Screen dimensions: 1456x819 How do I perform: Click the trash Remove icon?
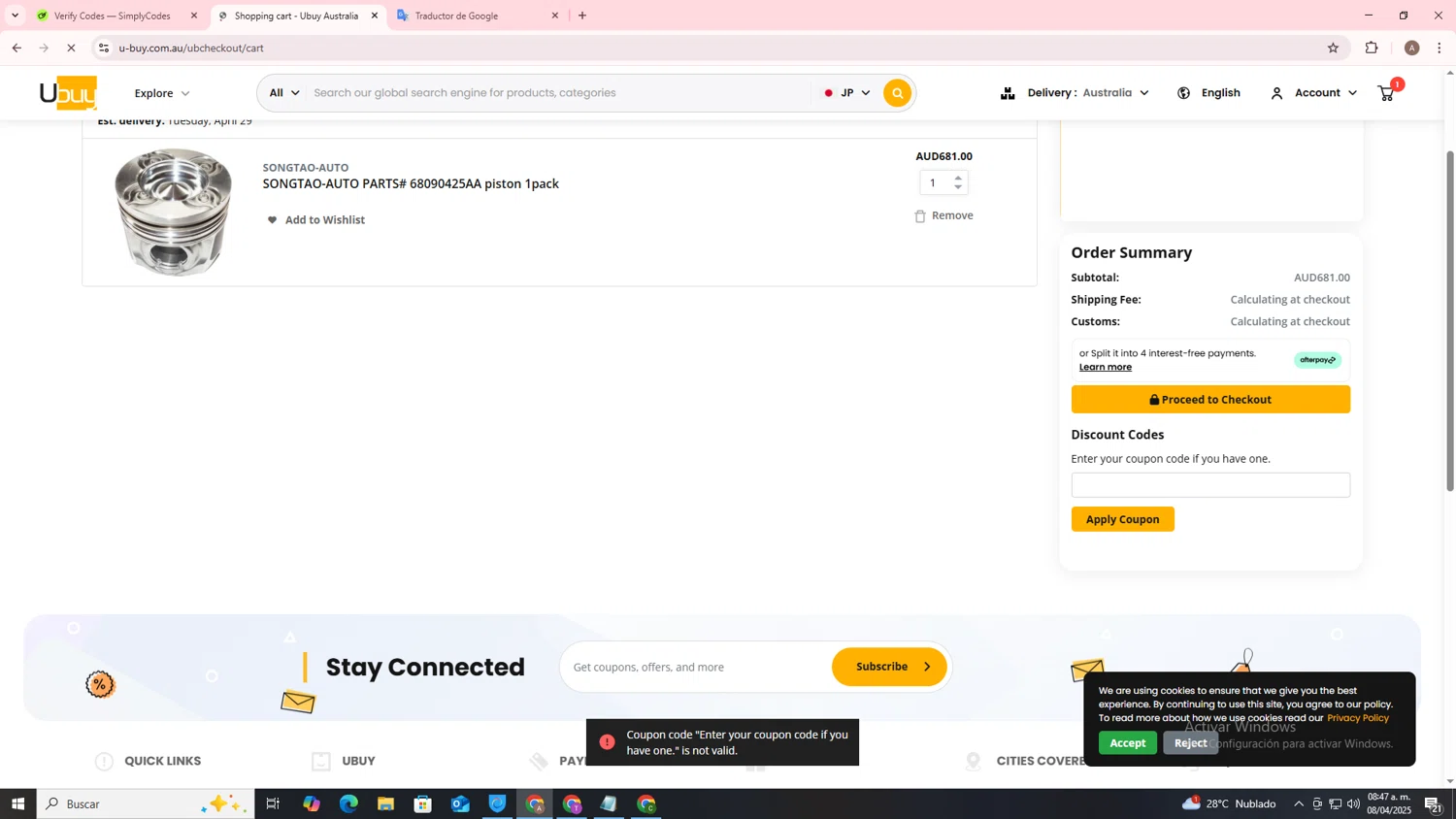920,216
